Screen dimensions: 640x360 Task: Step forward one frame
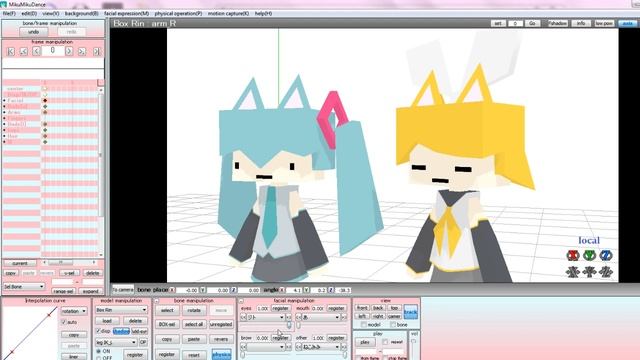(x=69, y=51)
